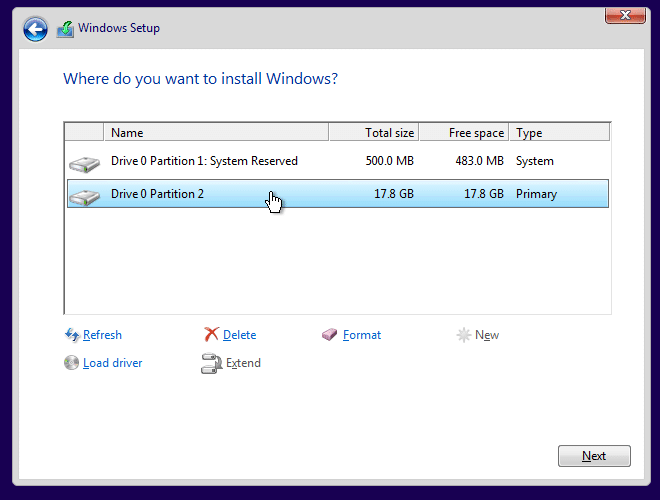Click the Extend partition link

tap(243, 363)
